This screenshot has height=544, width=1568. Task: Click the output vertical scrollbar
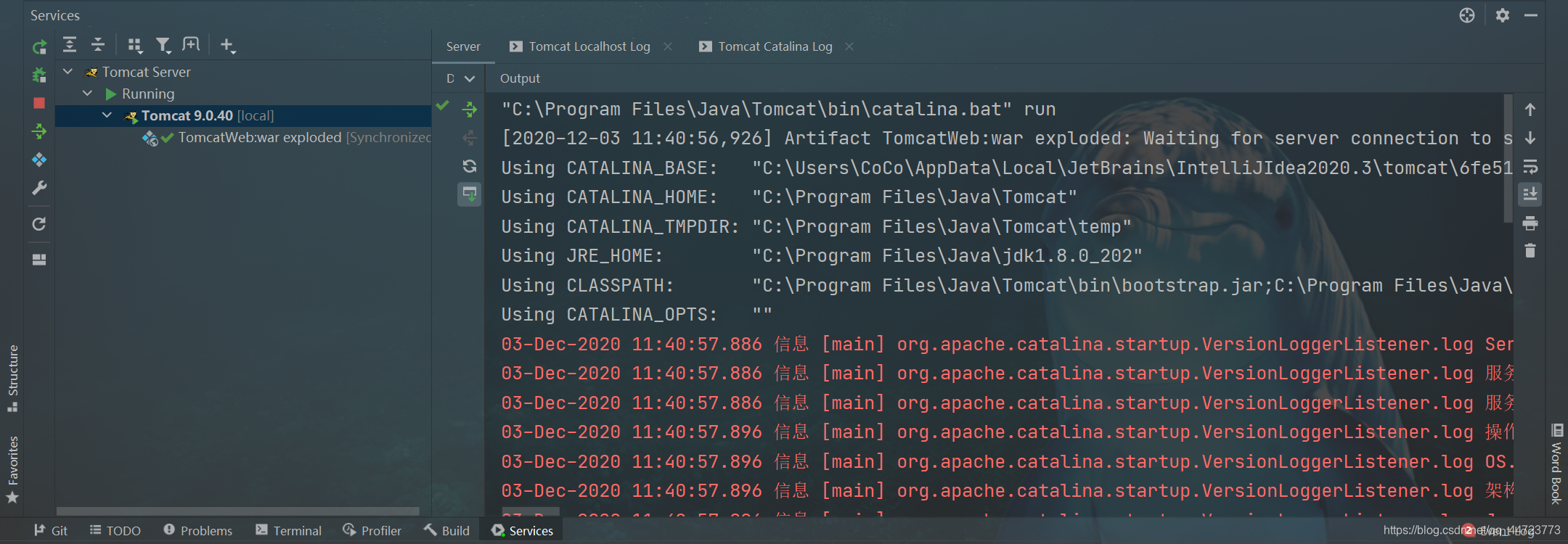(1508, 158)
